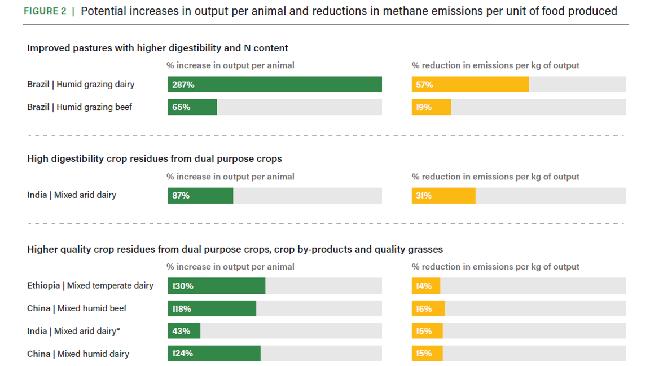Click the Brazil | Humid grazing dairy label
The image size is (650, 366).
click(81, 84)
